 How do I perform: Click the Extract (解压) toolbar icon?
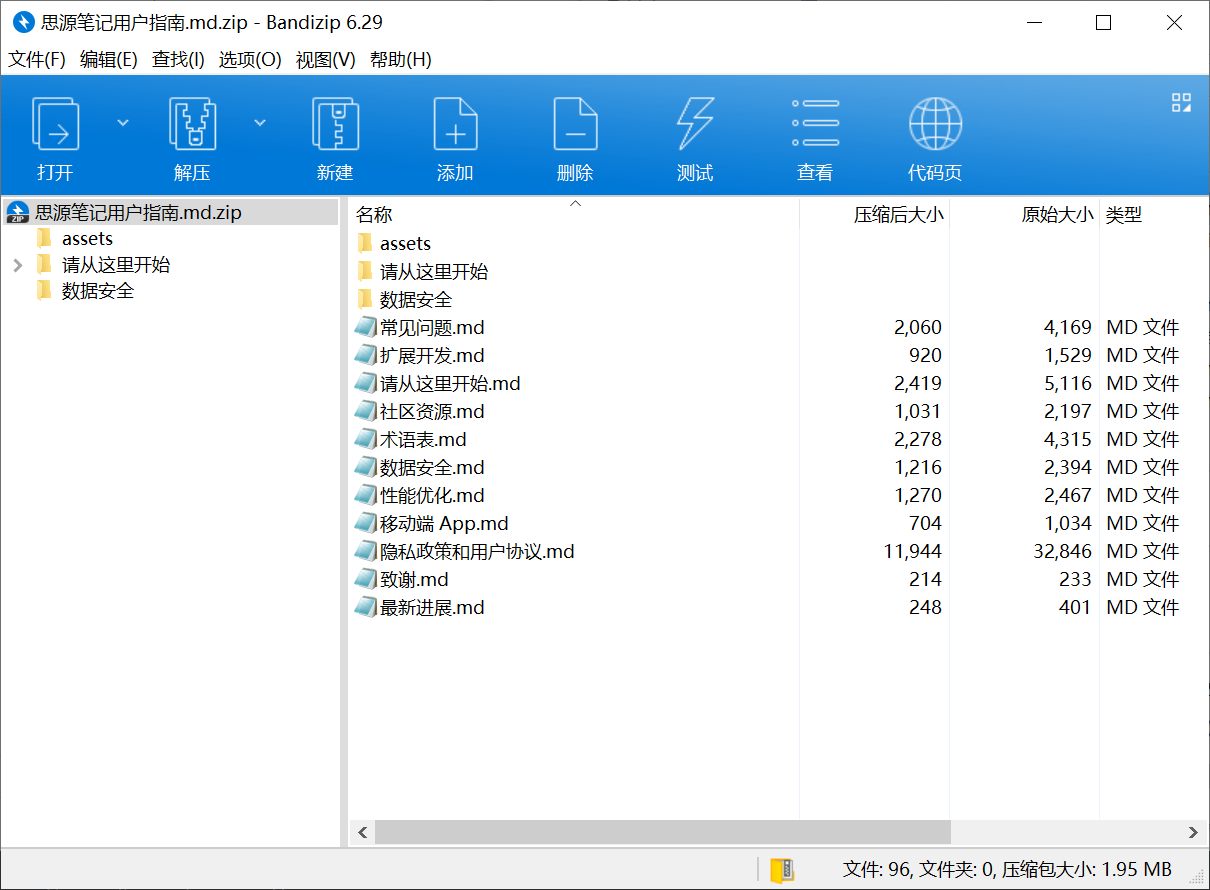[x=192, y=124]
